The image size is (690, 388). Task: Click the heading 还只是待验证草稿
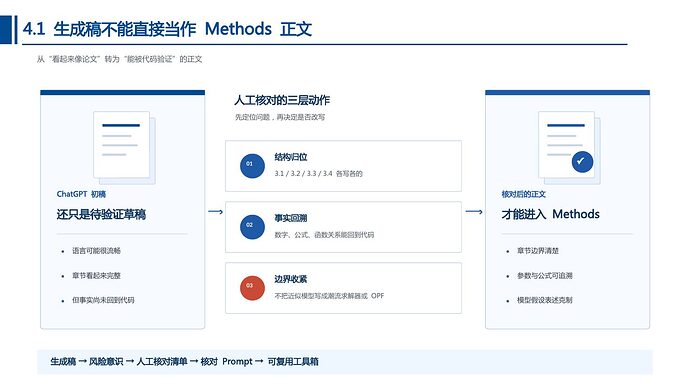click(101, 214)
